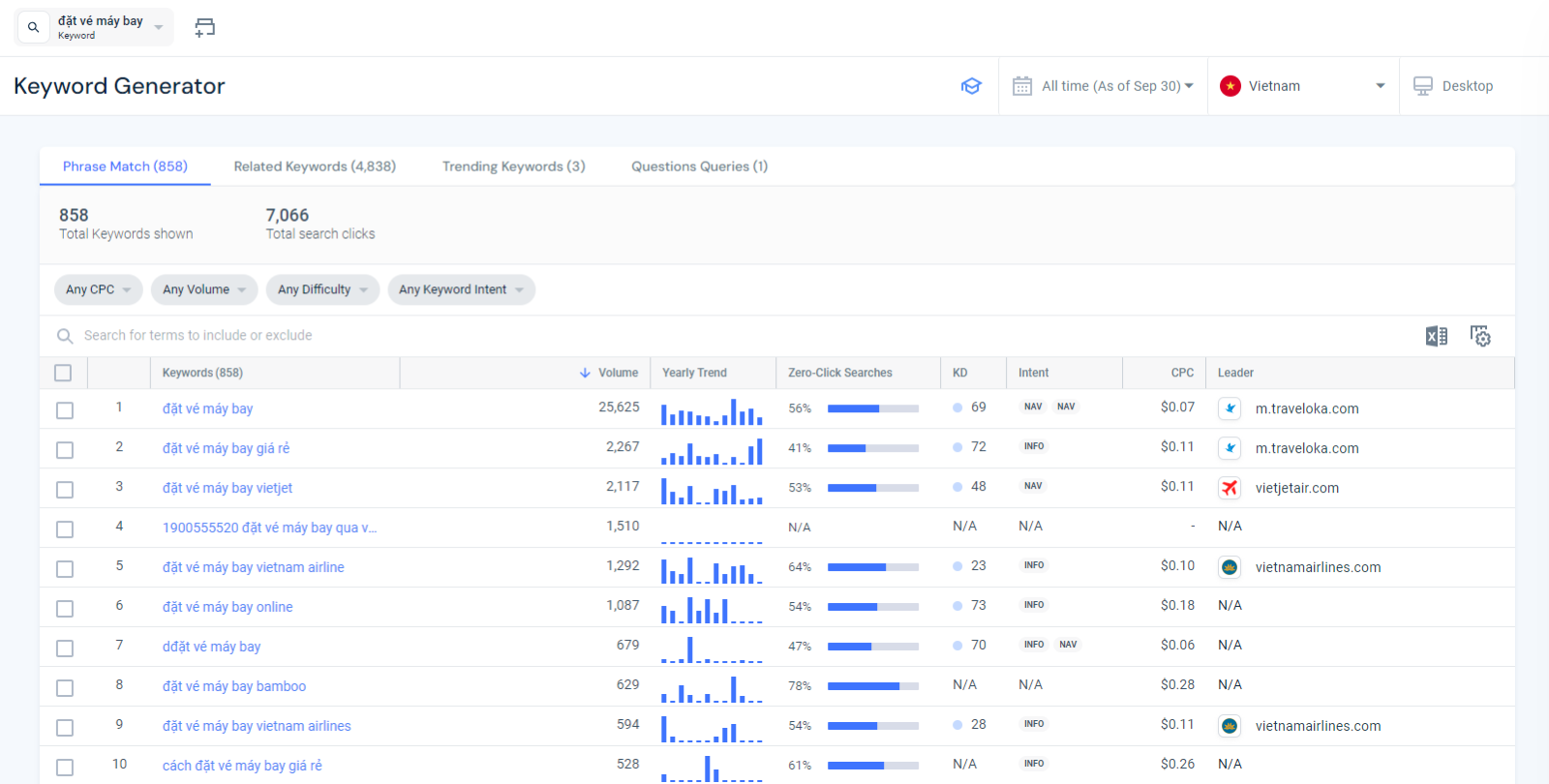Open keyword đặt vé máy bay vietjet

tap(228, 488)
